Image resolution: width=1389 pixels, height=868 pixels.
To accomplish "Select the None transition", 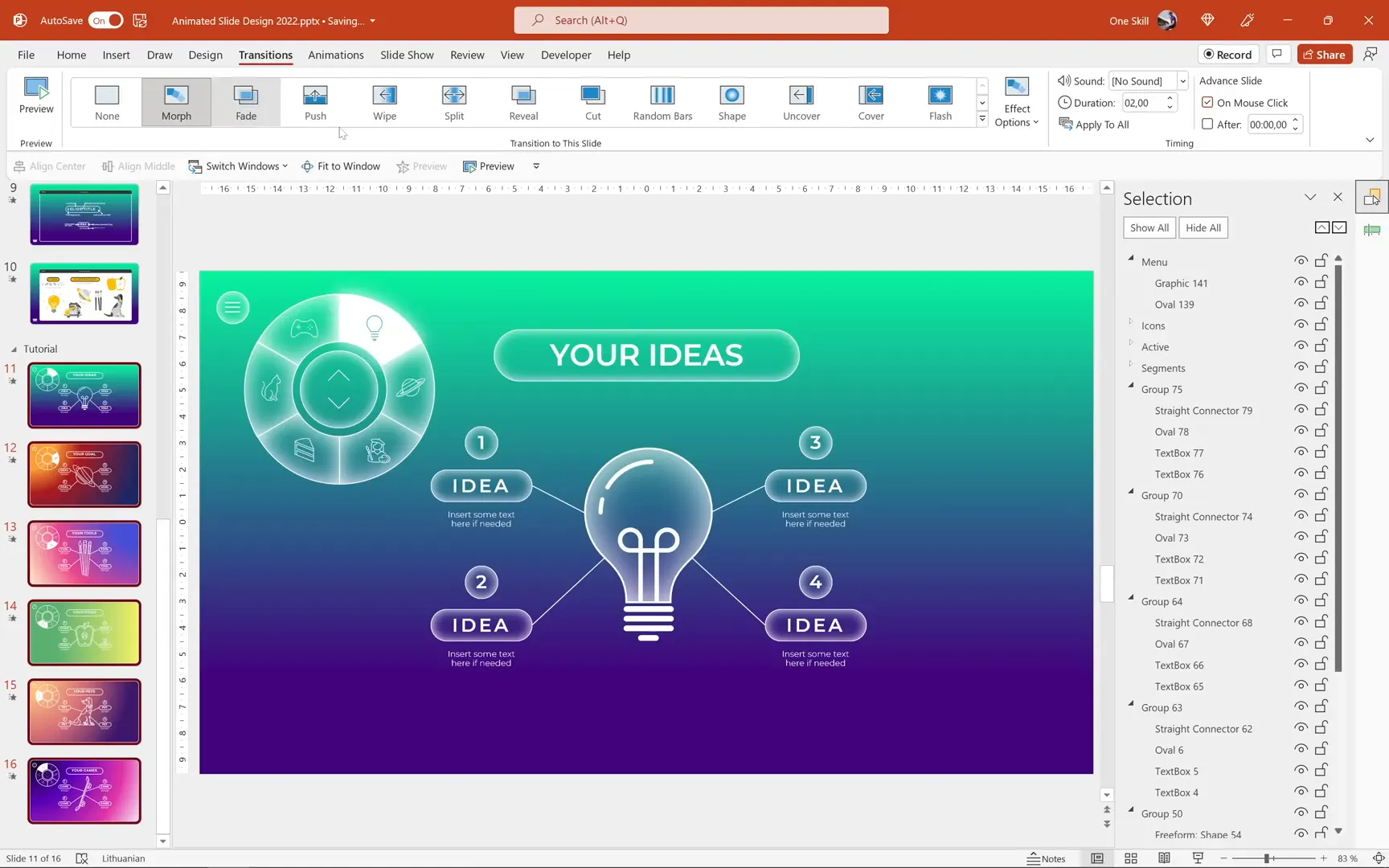I will coord(107,102).
